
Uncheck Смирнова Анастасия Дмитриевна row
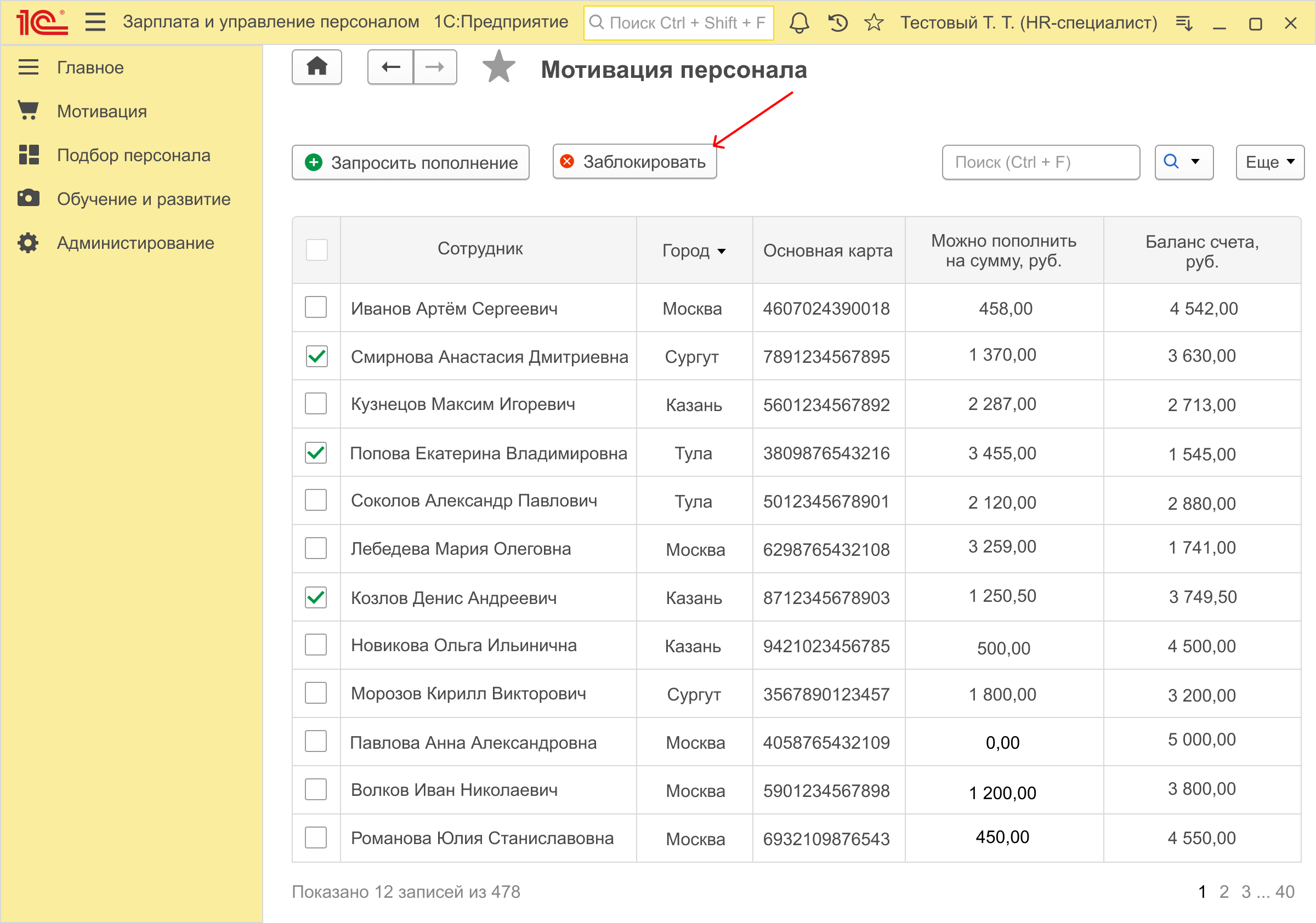pos(316,356)
